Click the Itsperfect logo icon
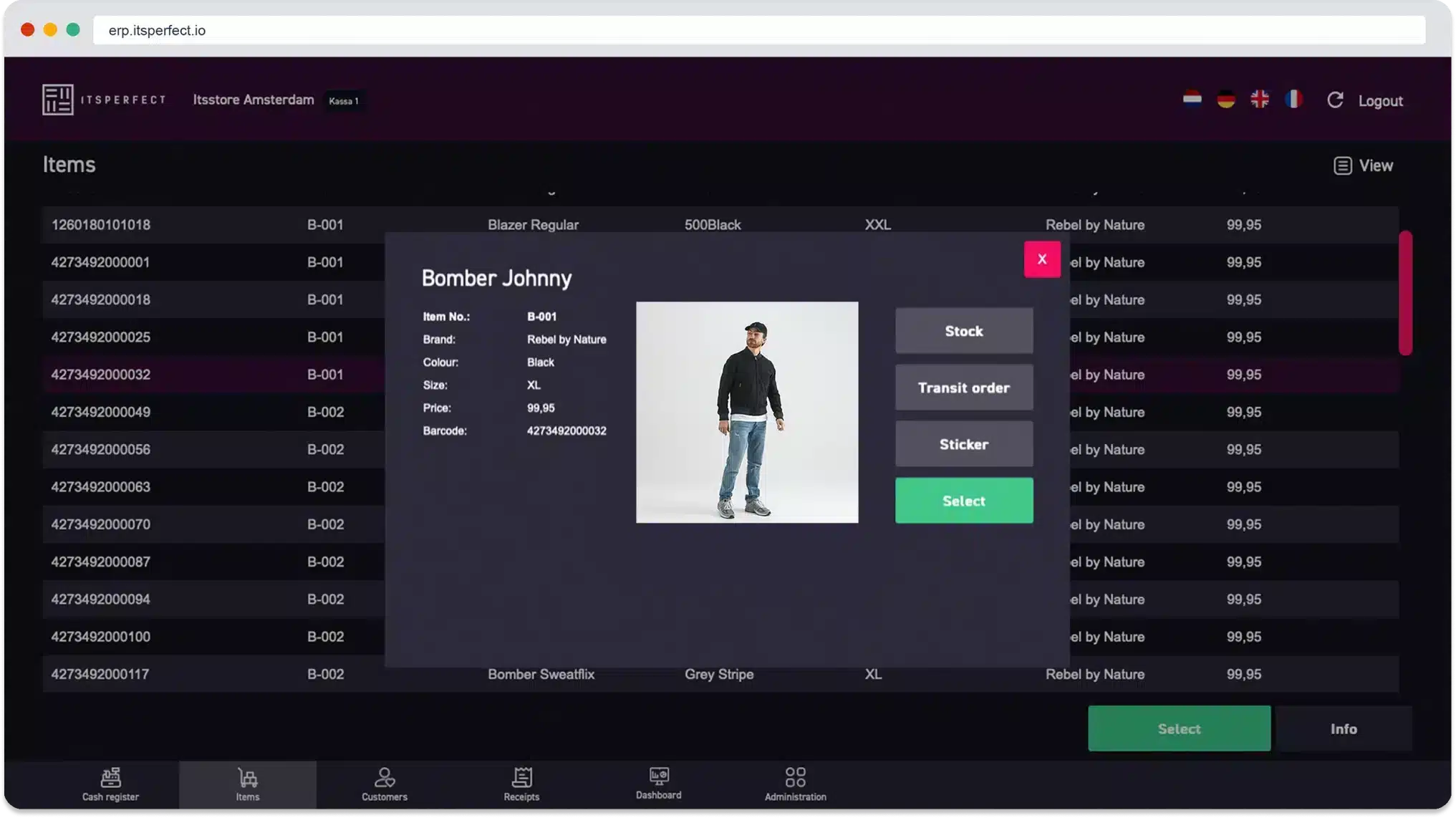This screenshot has height=818, width=1456. click(x=57, y=100)
